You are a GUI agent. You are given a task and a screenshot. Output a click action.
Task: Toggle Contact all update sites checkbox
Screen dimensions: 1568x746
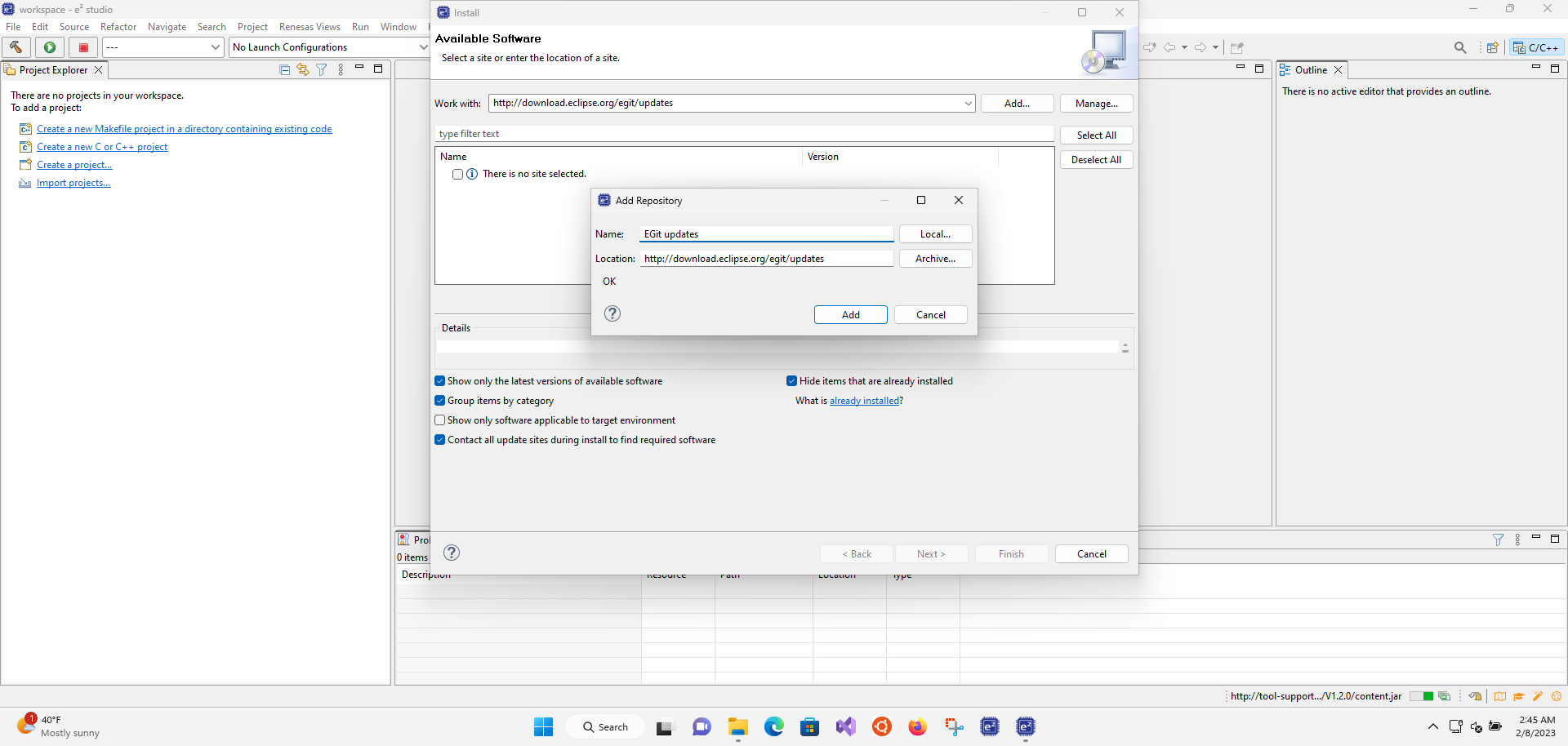[x=440, y=440]
